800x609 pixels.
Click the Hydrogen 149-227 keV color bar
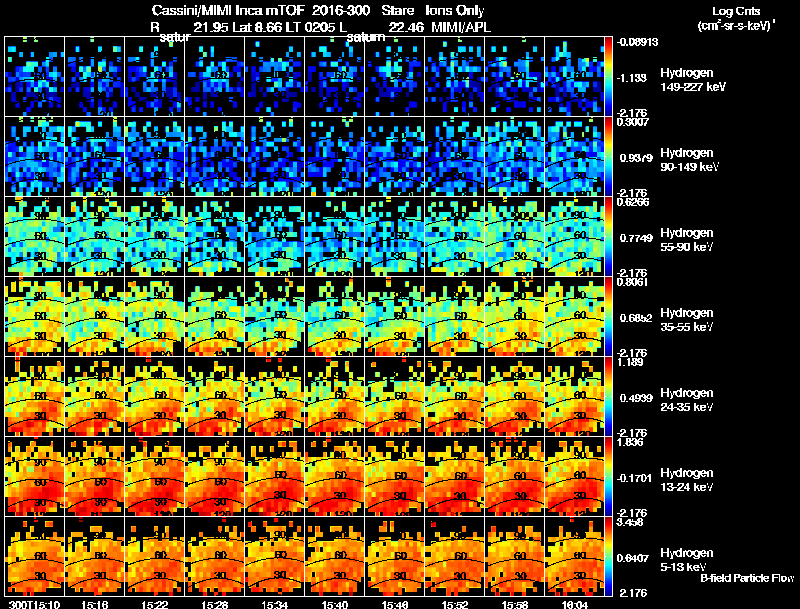coord(609,77)
